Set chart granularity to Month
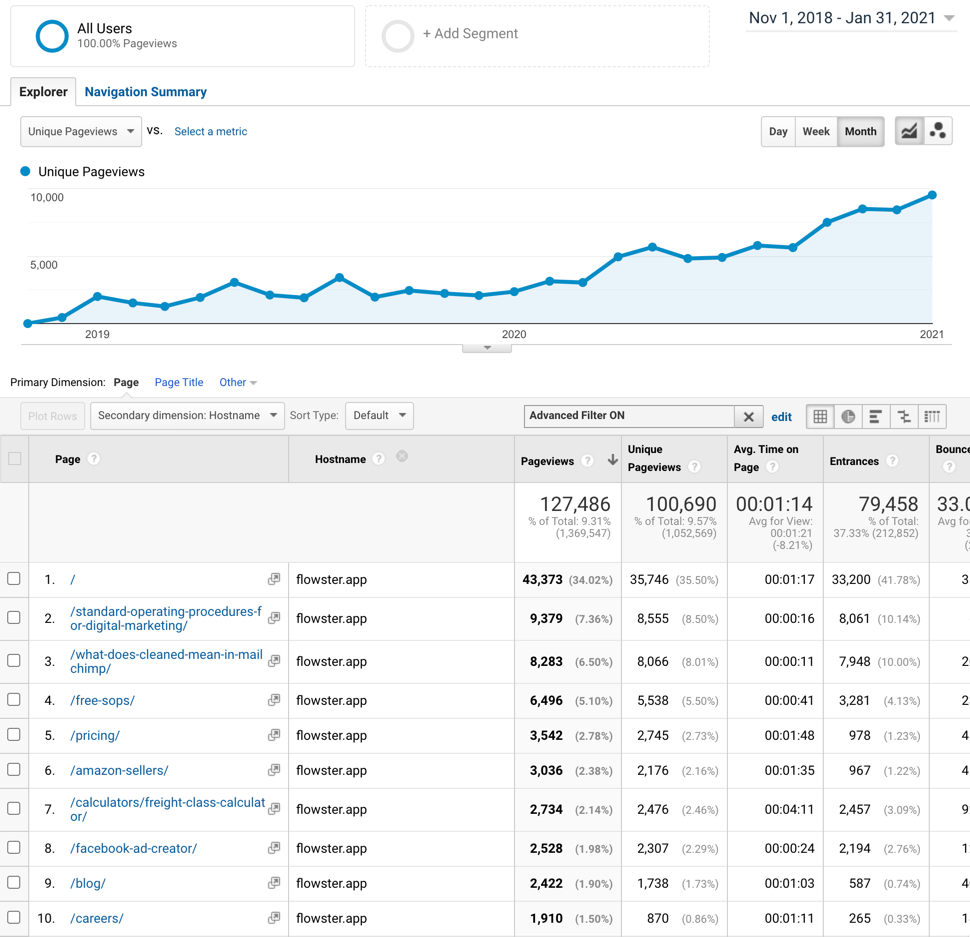This screenshot has width=970, height=937. 861,131
